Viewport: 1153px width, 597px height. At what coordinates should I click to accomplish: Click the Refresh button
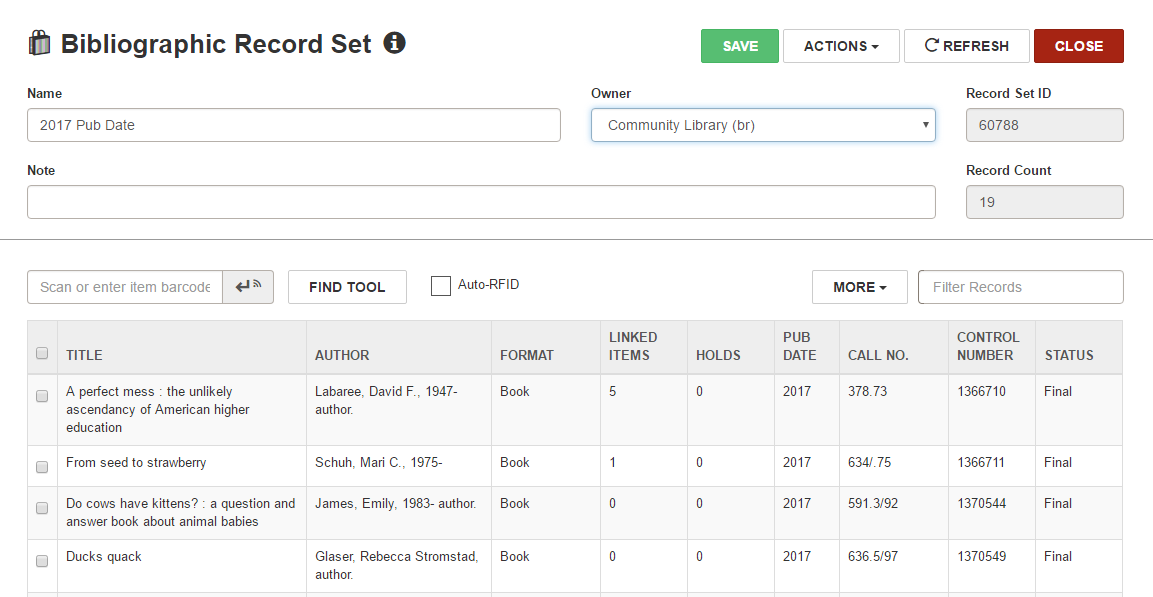pyautogui.click(x=966, y=46)
